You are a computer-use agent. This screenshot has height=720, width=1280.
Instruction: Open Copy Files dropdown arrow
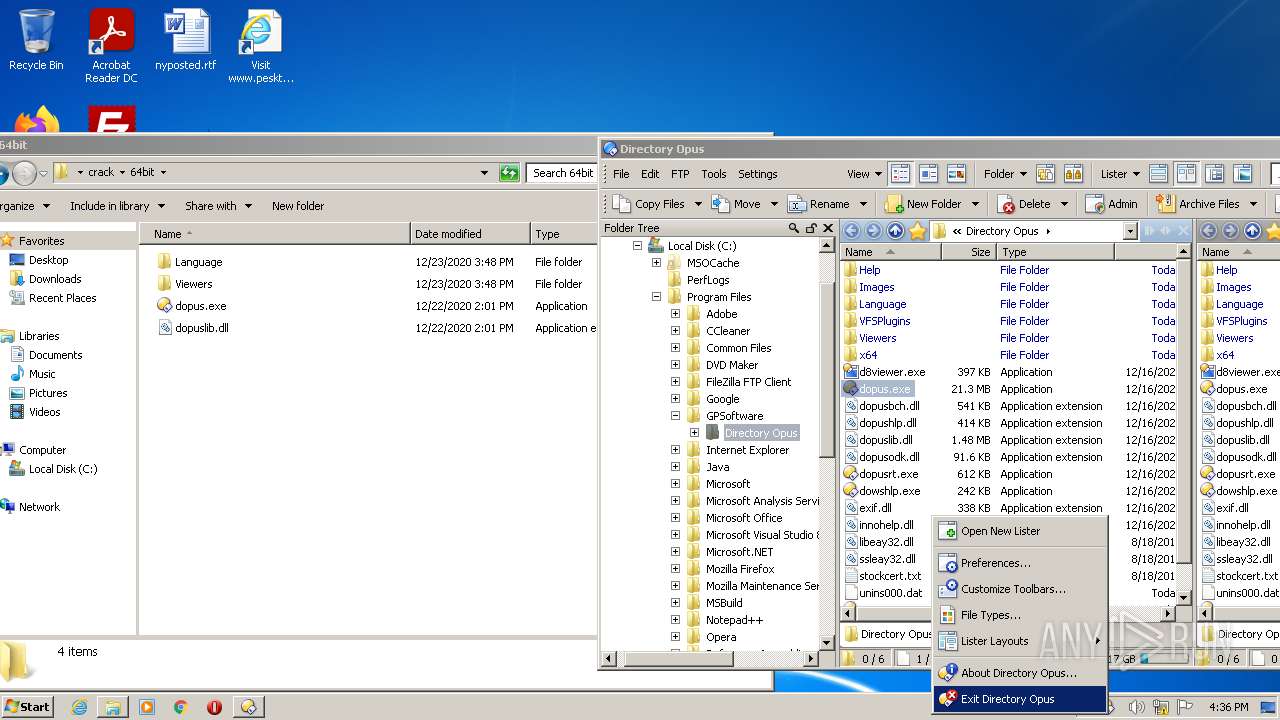click(x=697, y=204)
